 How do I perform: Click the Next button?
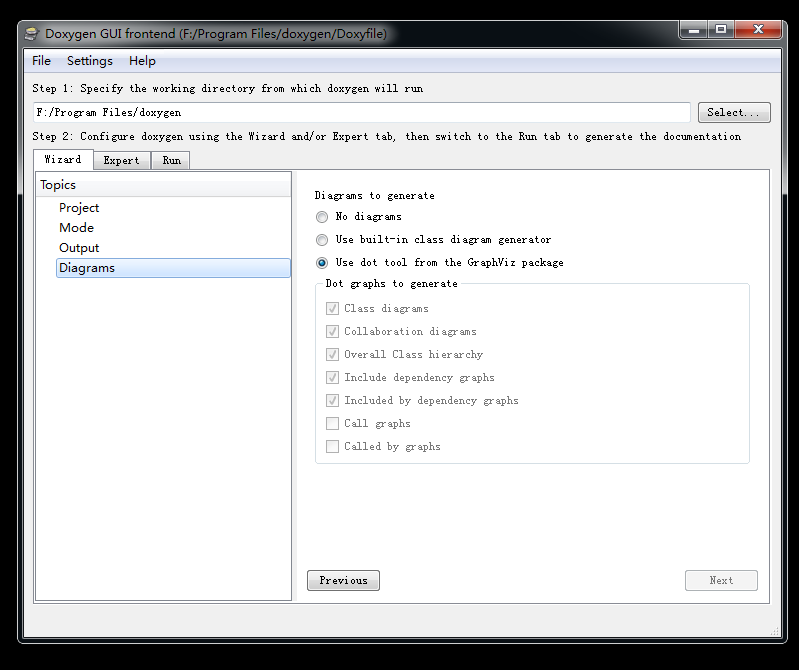coord(721,580)
